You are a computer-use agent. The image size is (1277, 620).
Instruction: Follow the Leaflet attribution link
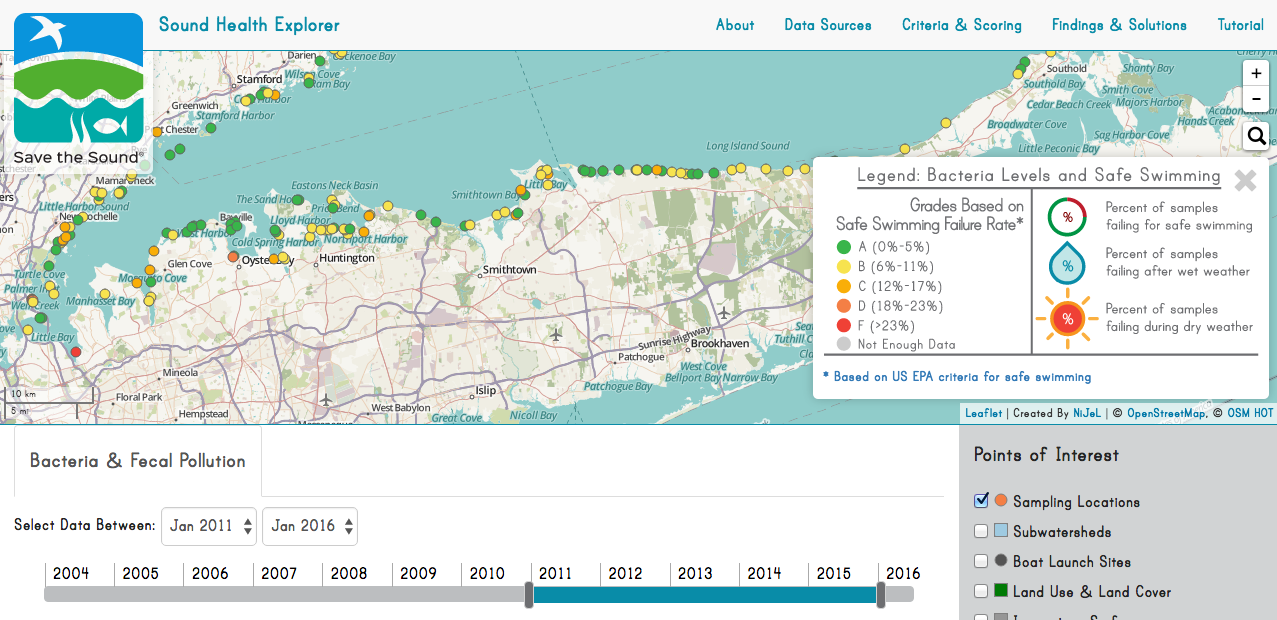point(983,413)
